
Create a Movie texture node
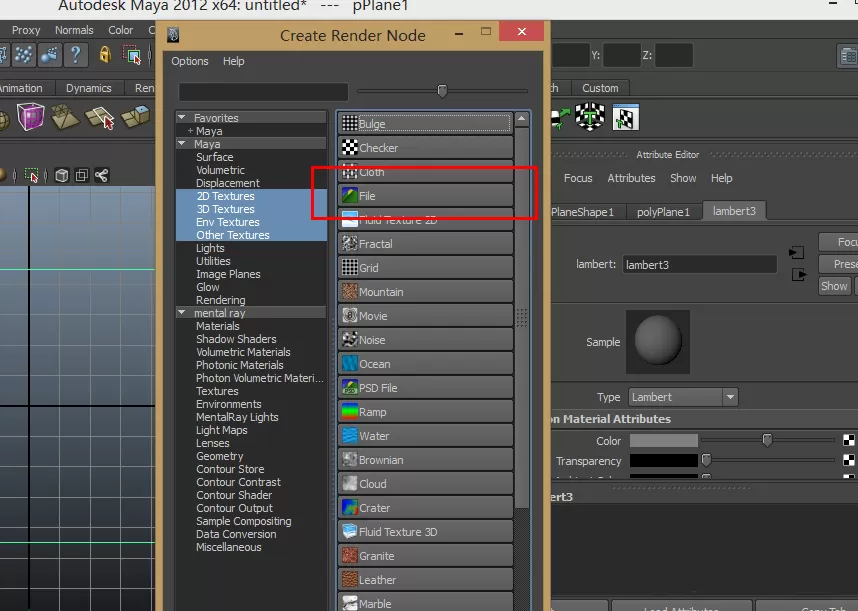pyautogui.click(x=426, y=316)
